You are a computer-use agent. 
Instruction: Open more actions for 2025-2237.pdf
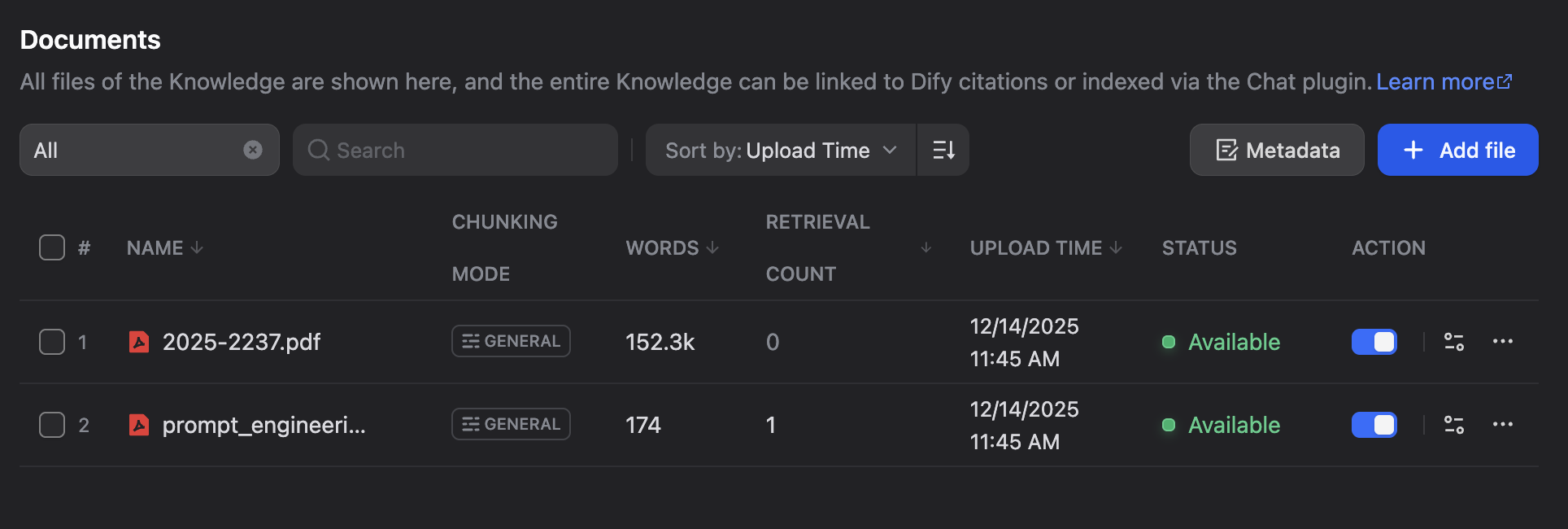pyautogui.click(x=1502, y=342)
